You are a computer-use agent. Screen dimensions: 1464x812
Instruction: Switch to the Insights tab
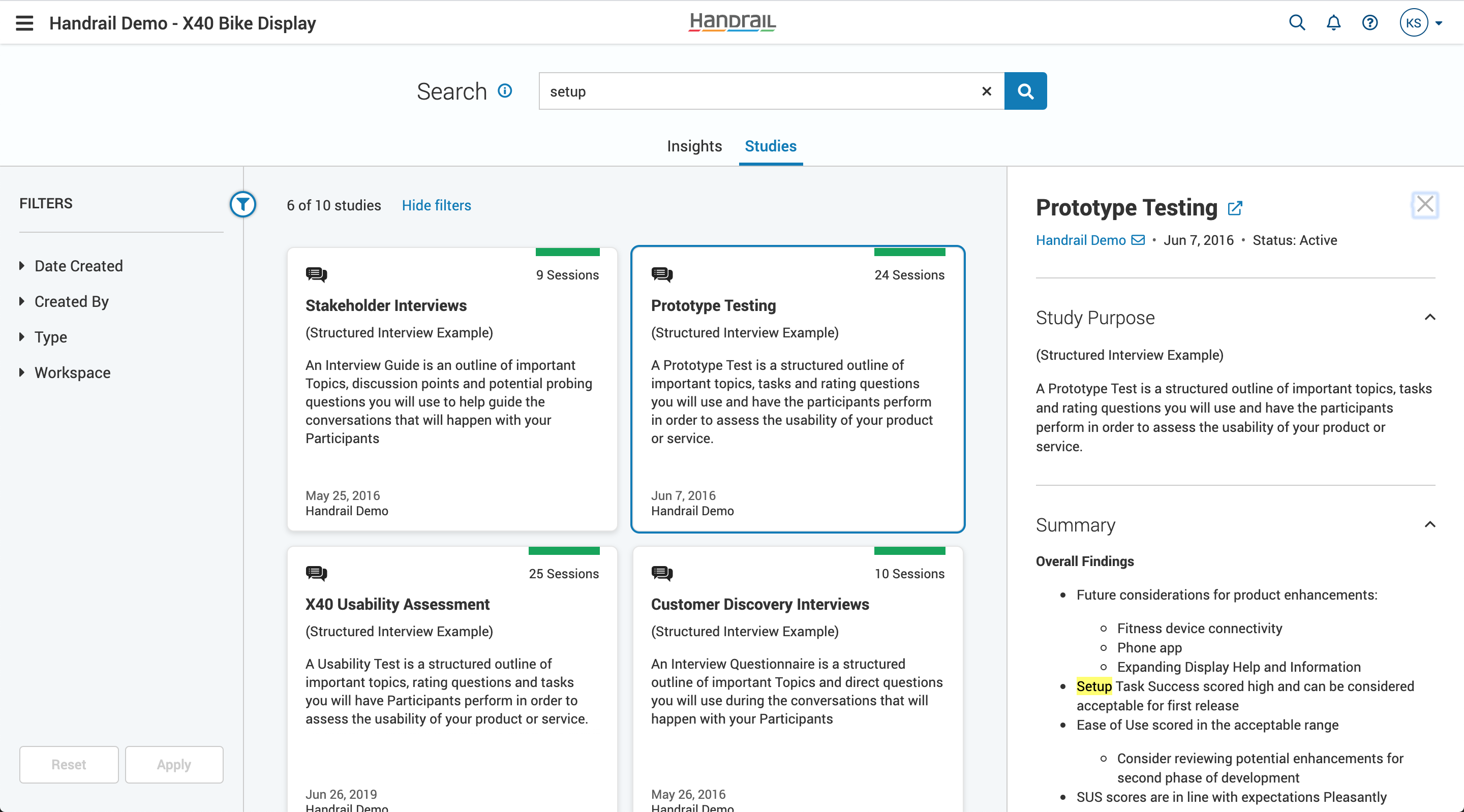[x=694, y=146]
